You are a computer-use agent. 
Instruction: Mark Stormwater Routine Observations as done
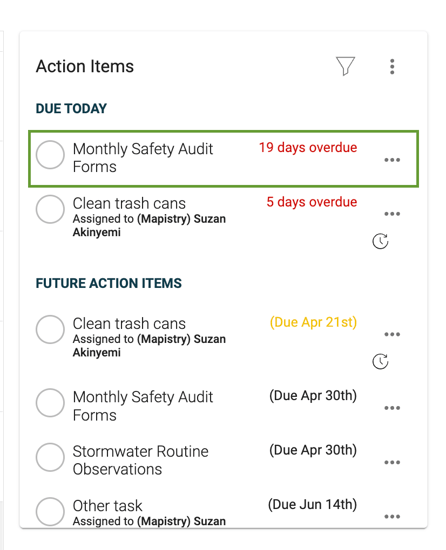[x=50, y=457]
